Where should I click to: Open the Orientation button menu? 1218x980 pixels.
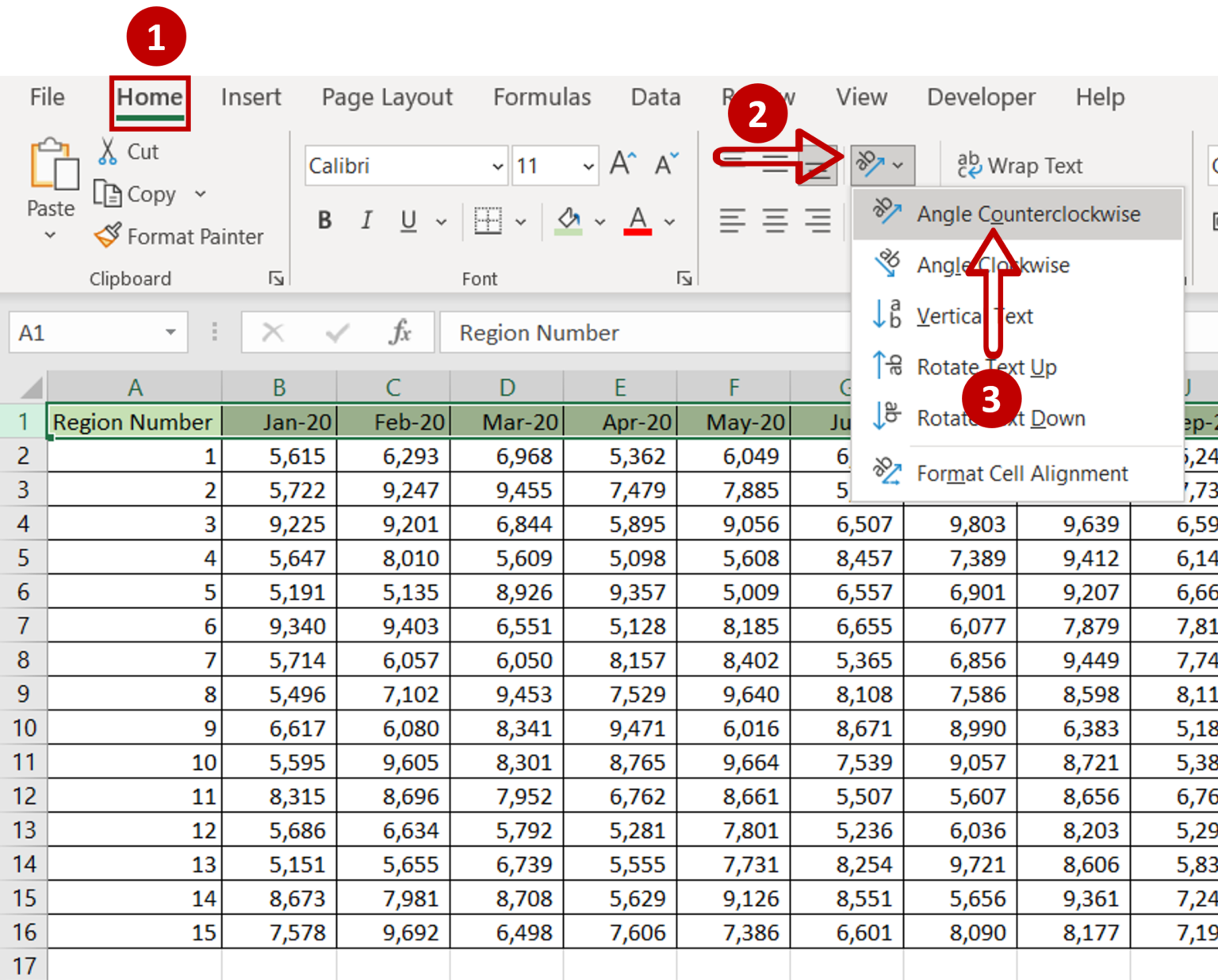pos(883,165)
